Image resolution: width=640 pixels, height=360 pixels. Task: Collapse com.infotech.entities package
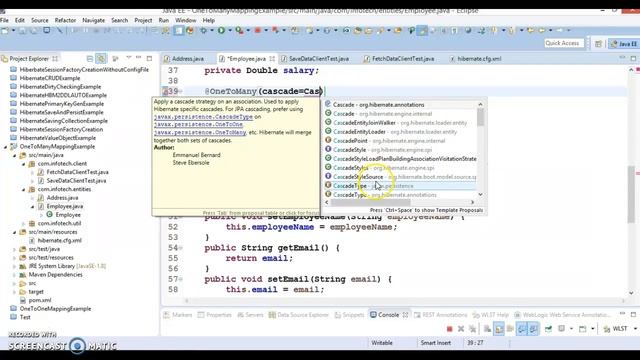point(24,190)
